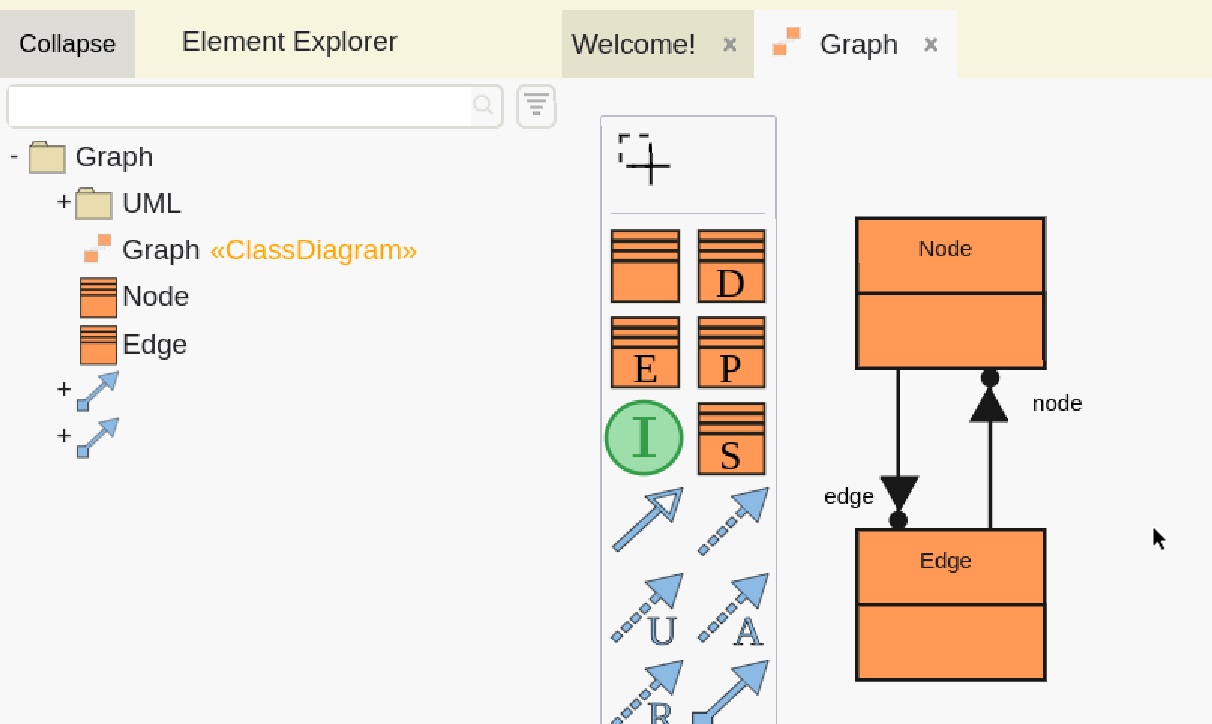
Task: Click the search magnifier icon
Action: point(483,105)
